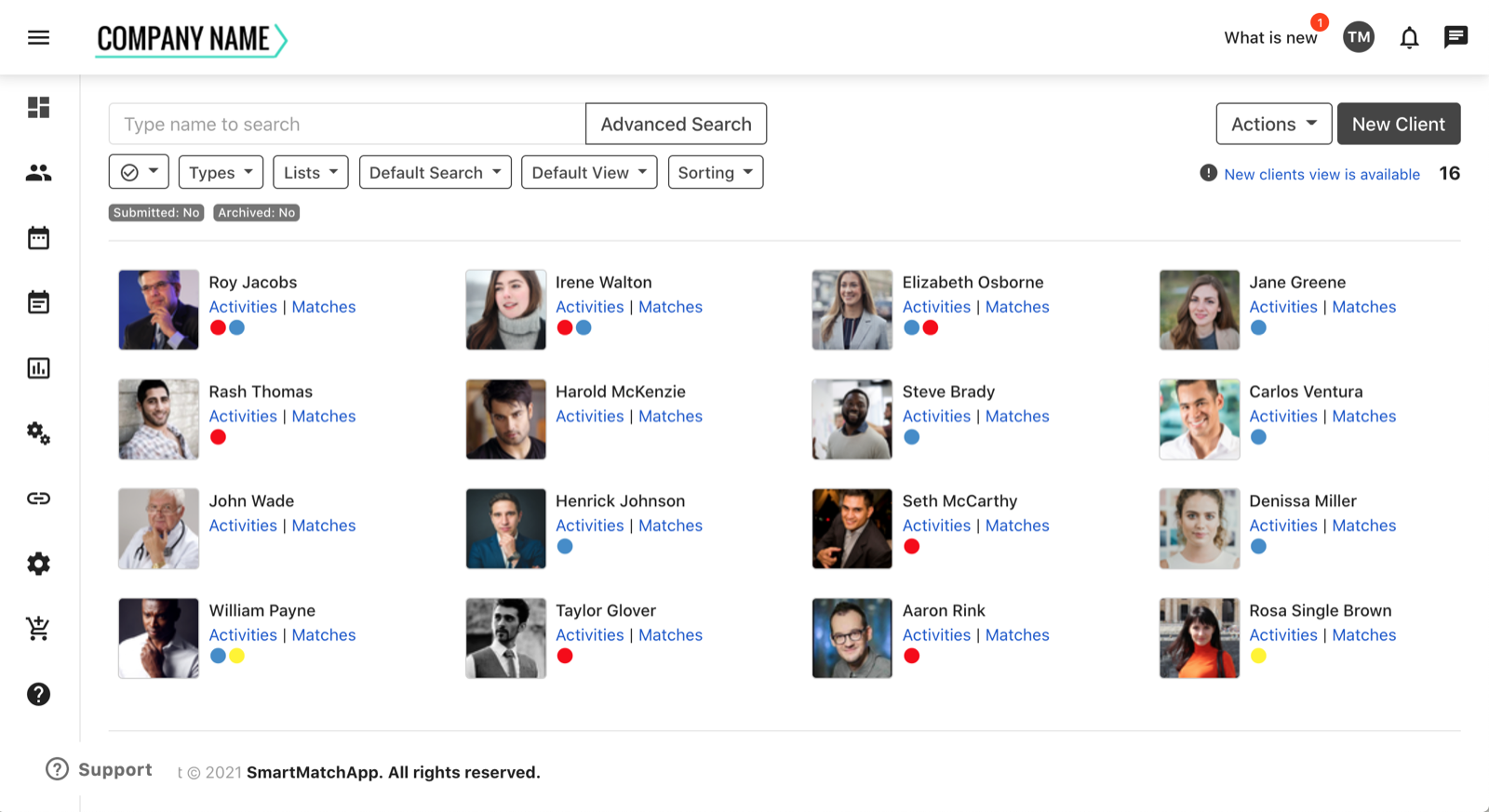Click the help question mark icon
Viewport: 1489px width, 812px height.
point(38,694)
